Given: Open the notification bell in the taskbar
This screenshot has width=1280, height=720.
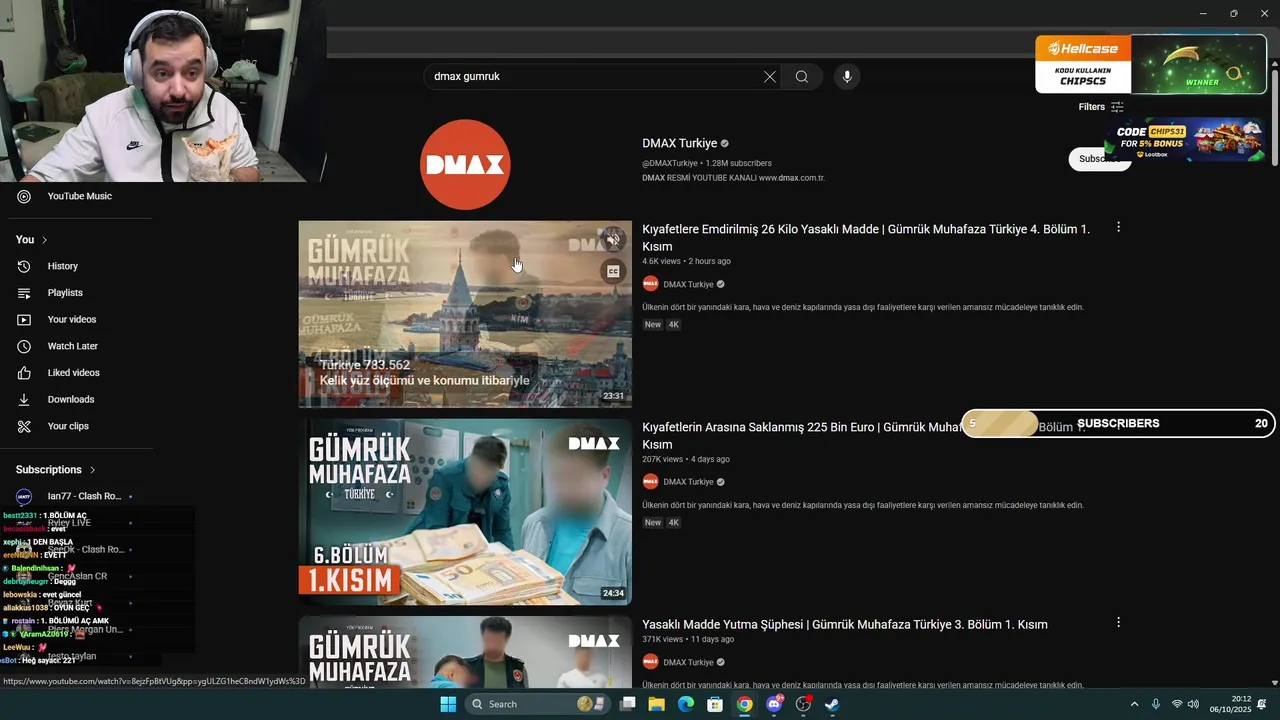Looking at the screenshot, I should [x=1262, y=704].
